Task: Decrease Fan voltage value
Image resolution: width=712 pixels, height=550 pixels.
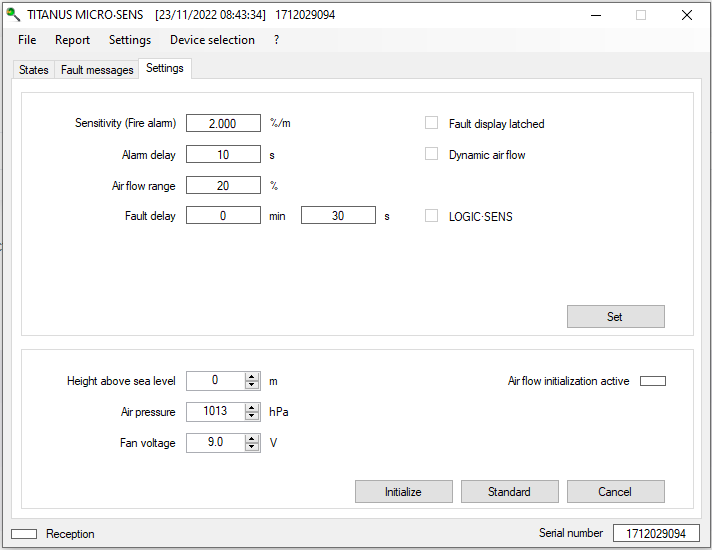Action: (x=252, y=446)
